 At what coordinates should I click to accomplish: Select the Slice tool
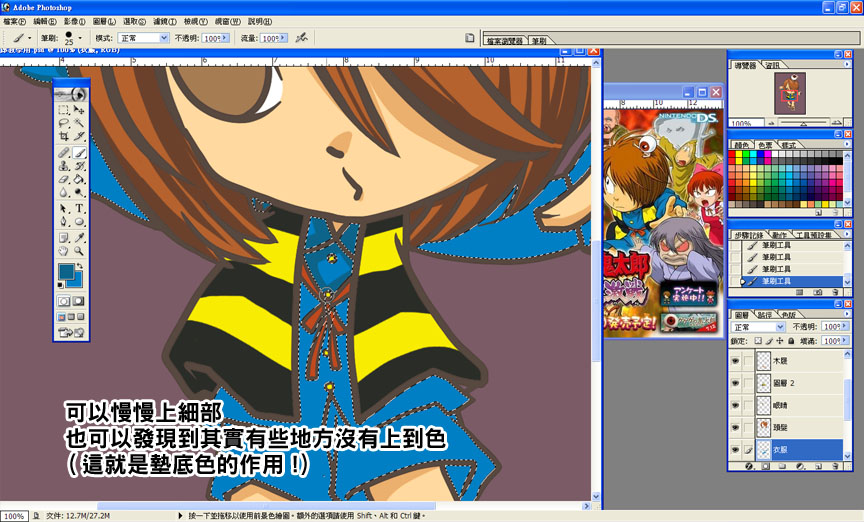79,136
